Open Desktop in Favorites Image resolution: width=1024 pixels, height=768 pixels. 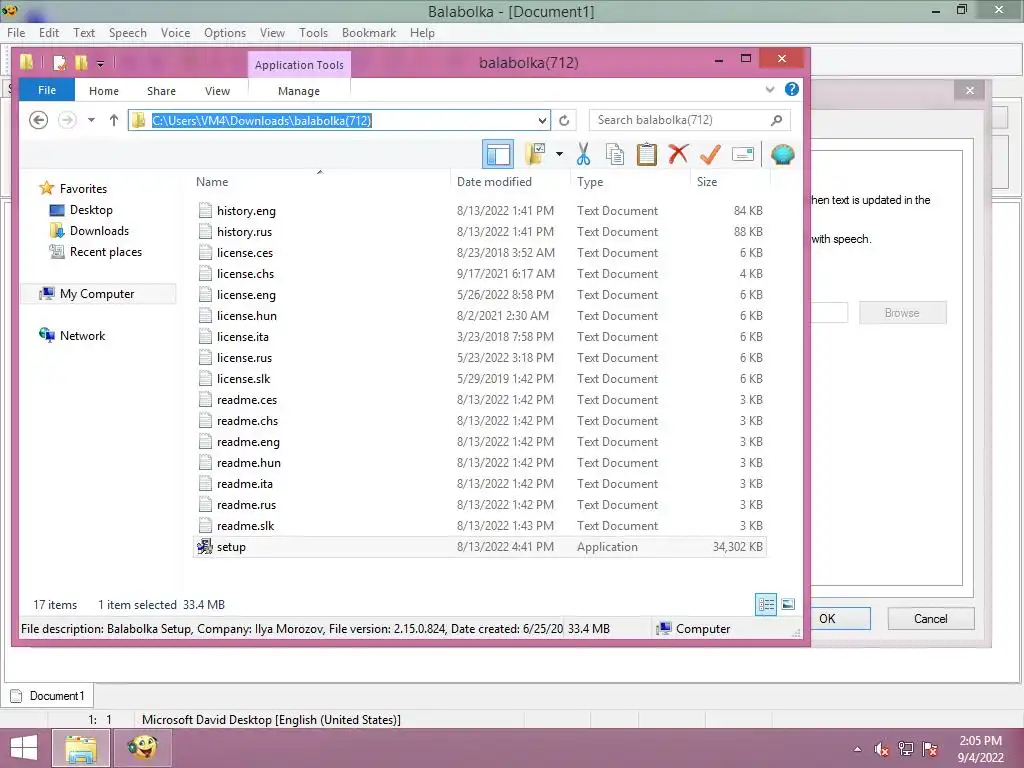click(91, 210)
